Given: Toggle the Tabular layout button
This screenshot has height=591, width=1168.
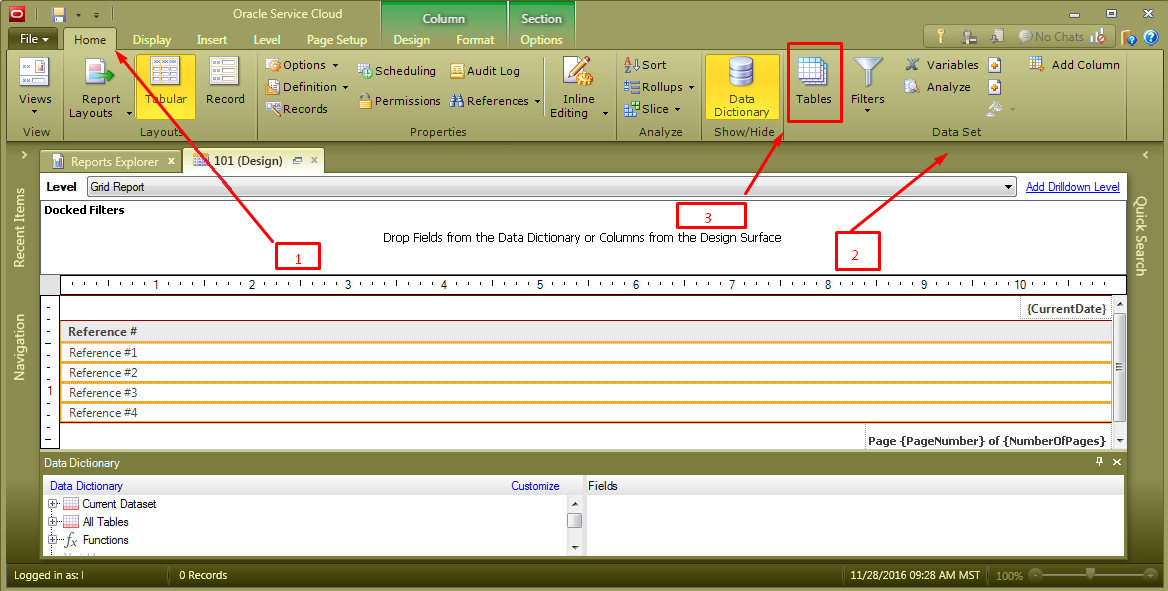Looking at the screenshot, I should coord(165,86).
